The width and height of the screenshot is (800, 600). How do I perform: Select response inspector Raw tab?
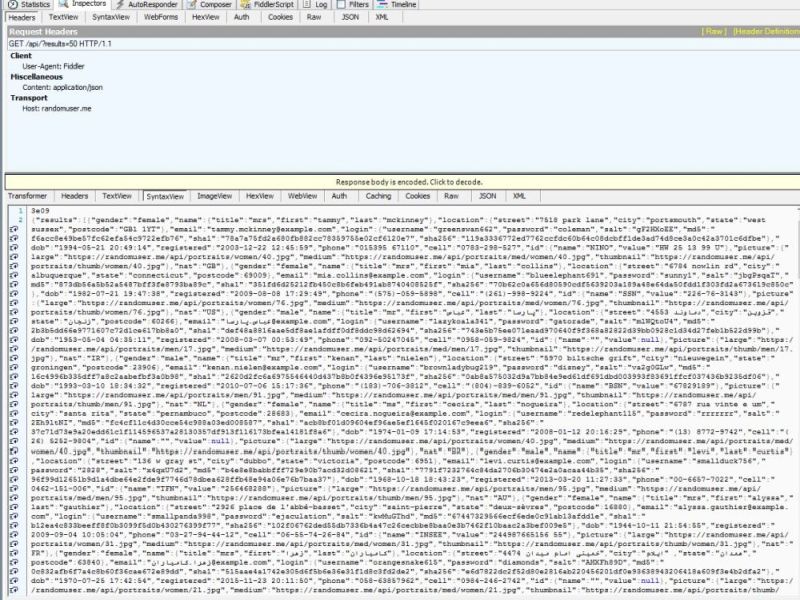click(451, 196)
